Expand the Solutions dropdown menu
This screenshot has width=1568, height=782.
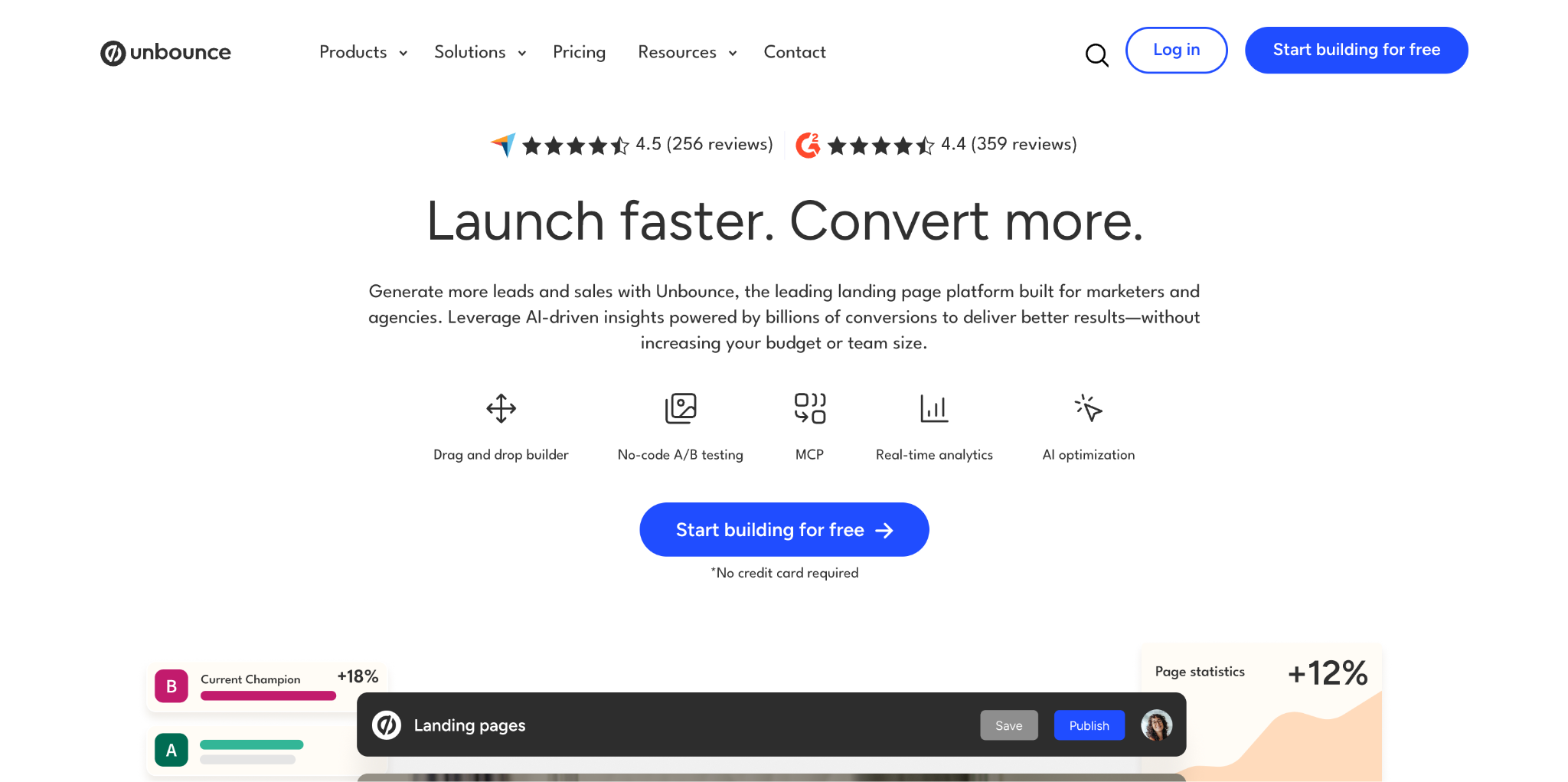tap(480, 52)
